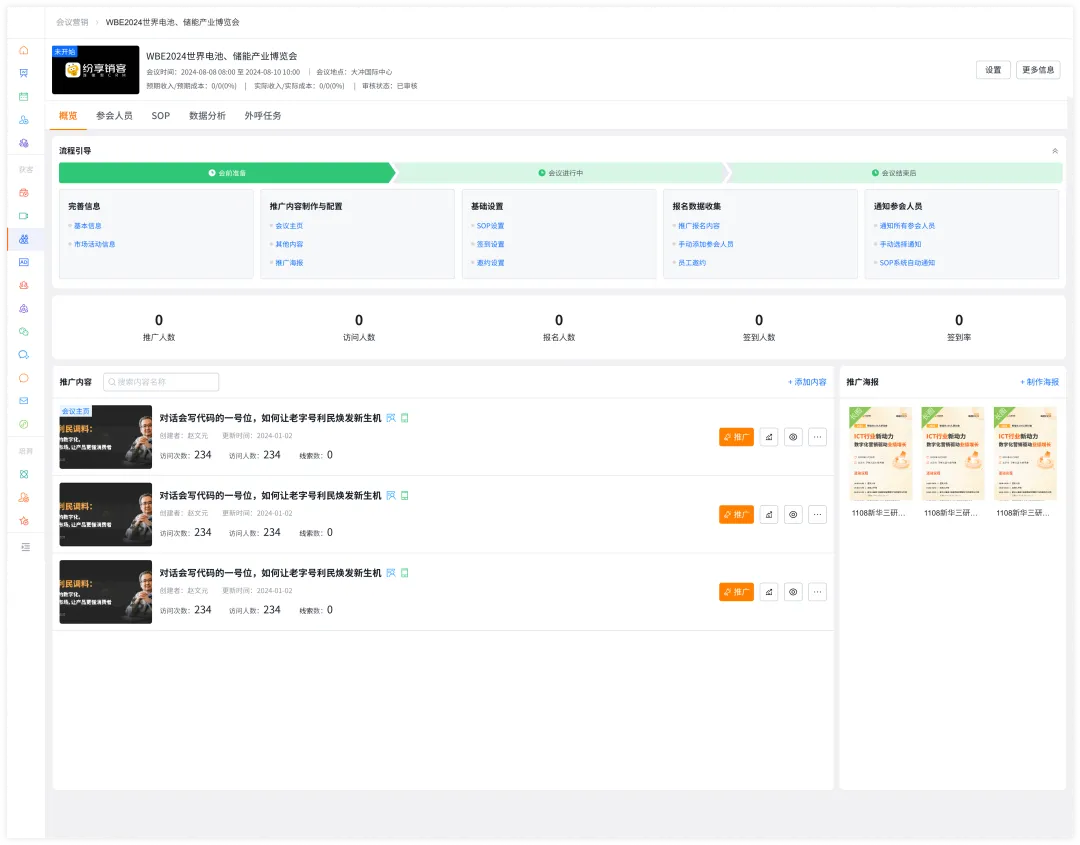1080x845 pixels.
Task: Click the 纷享销客 event cover image
Action: [x=96, y=70]
